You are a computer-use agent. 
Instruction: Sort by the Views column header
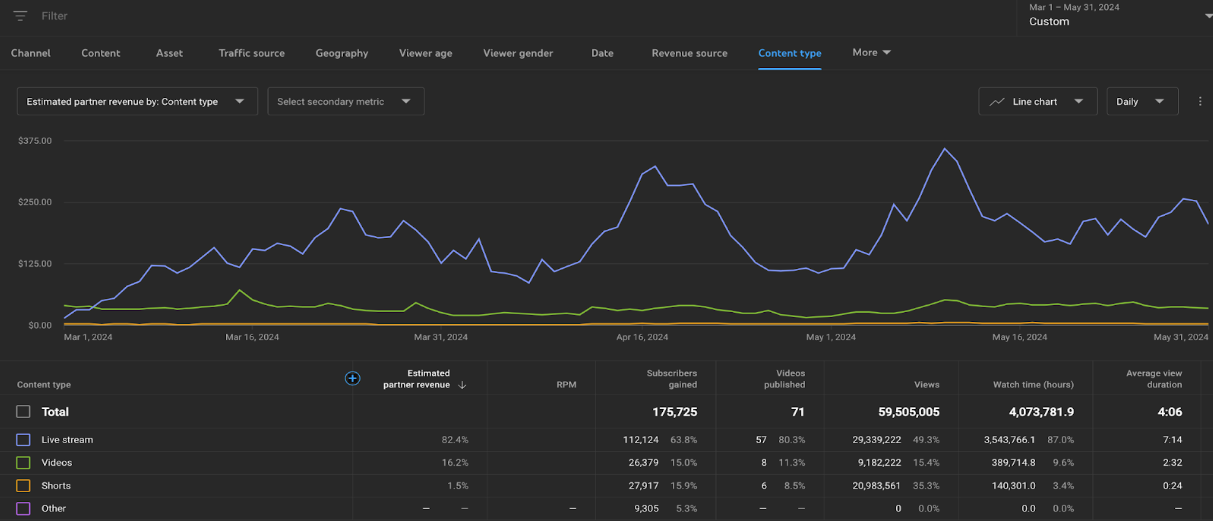click(925, 384)
